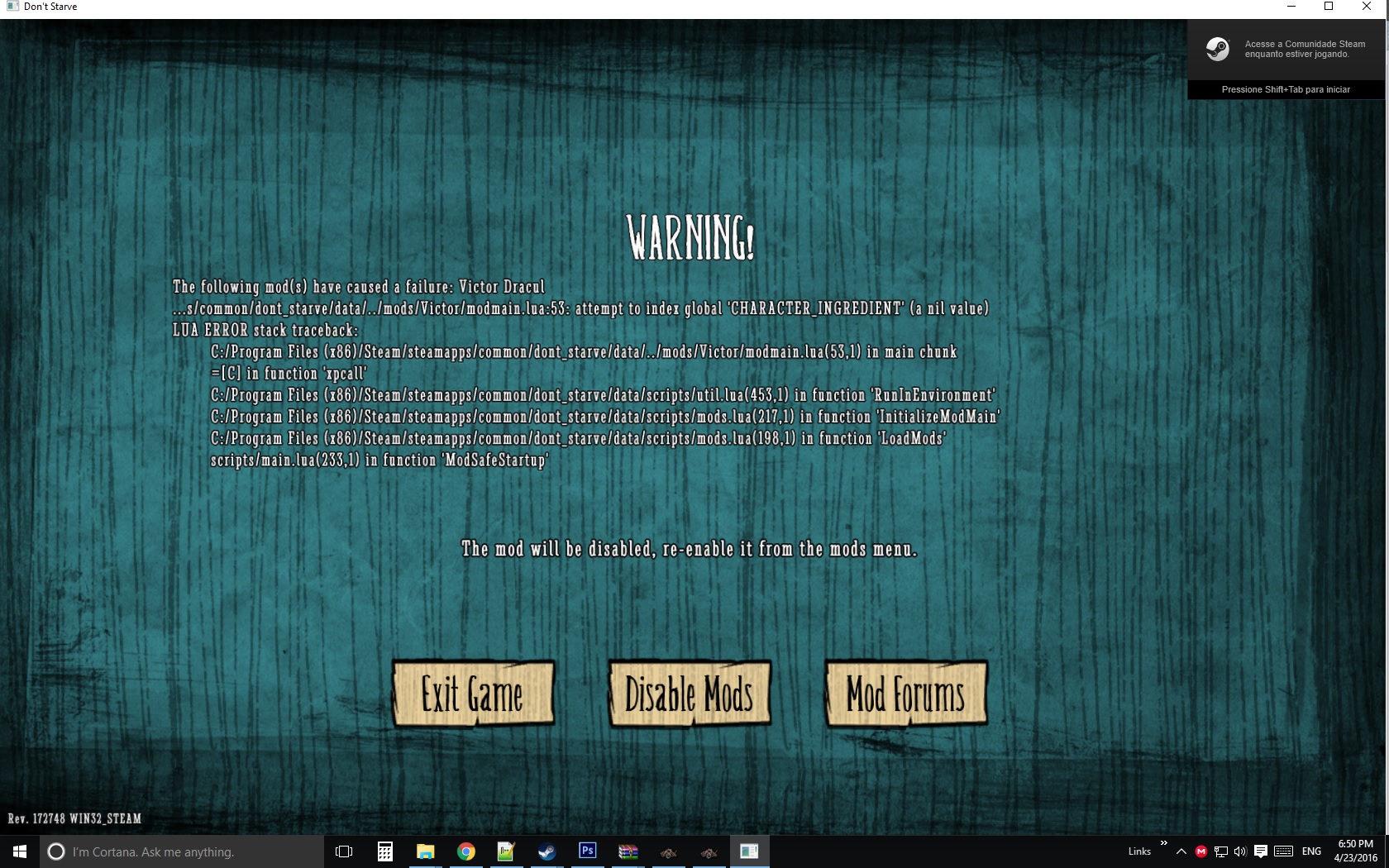Click the traceback line for 'InitializeModMain'
1389x868 pixels.
tap(605, 417)
